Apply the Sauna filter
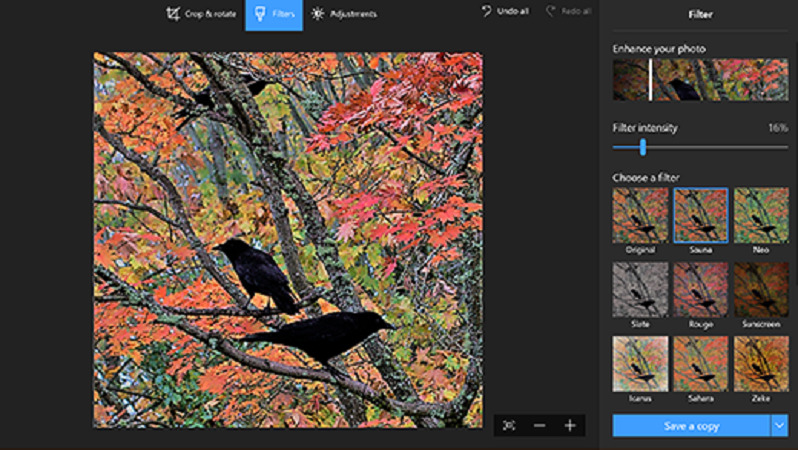The height and width of the screenshot is (450, 798). (700, 215)
